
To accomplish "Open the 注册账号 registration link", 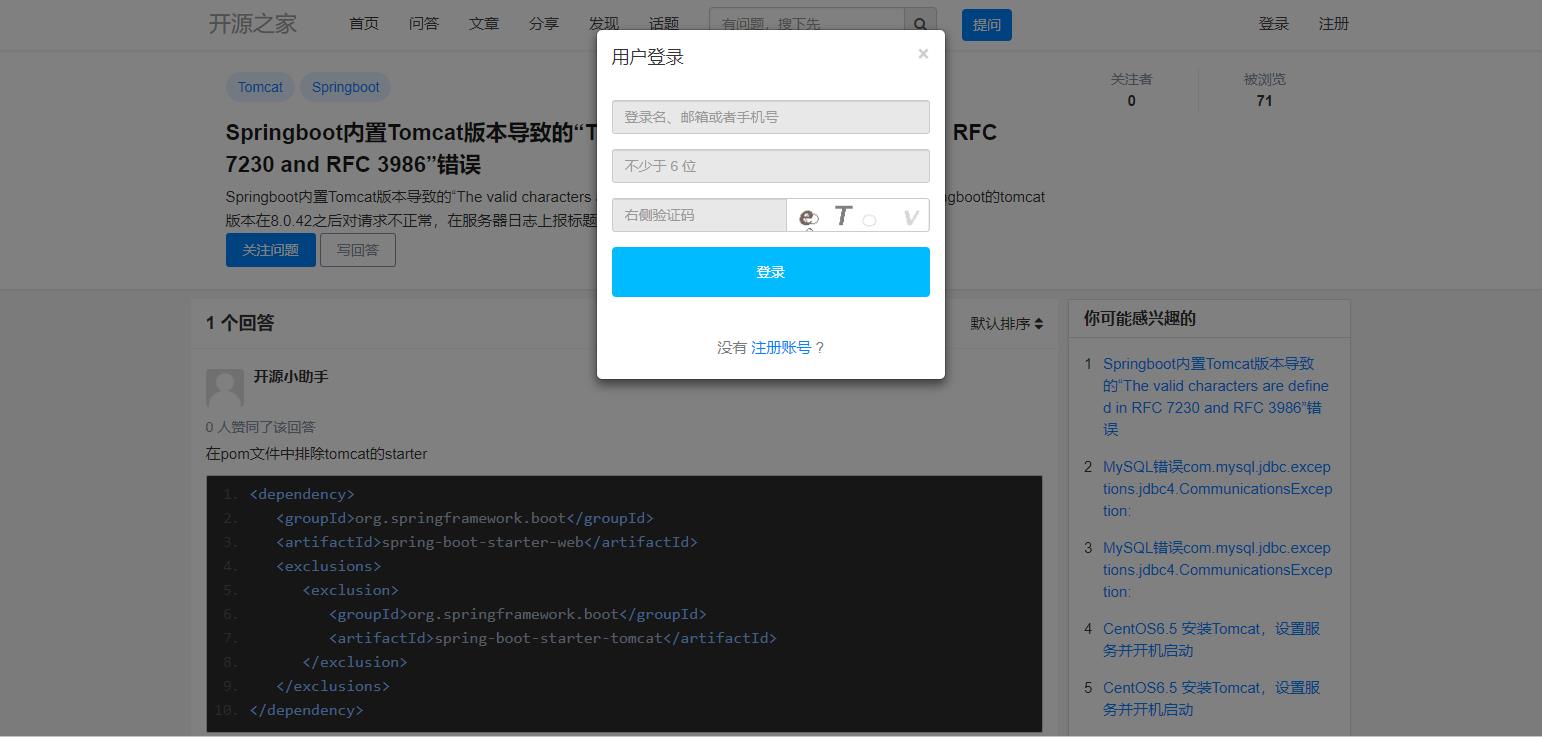I will (781, 347).
